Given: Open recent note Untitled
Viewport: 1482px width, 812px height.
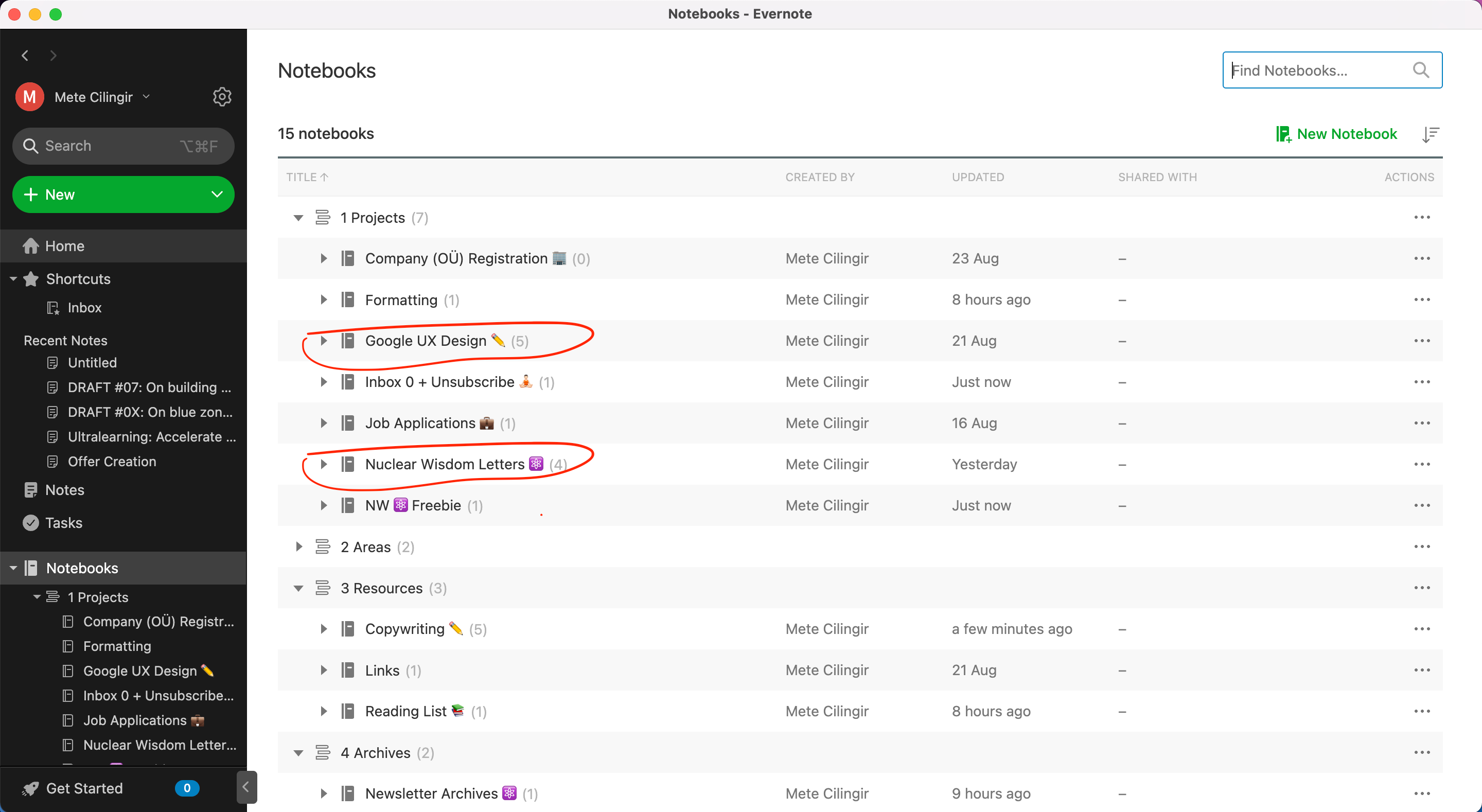Looking at the screenshot, I should [x=92, y=363].
